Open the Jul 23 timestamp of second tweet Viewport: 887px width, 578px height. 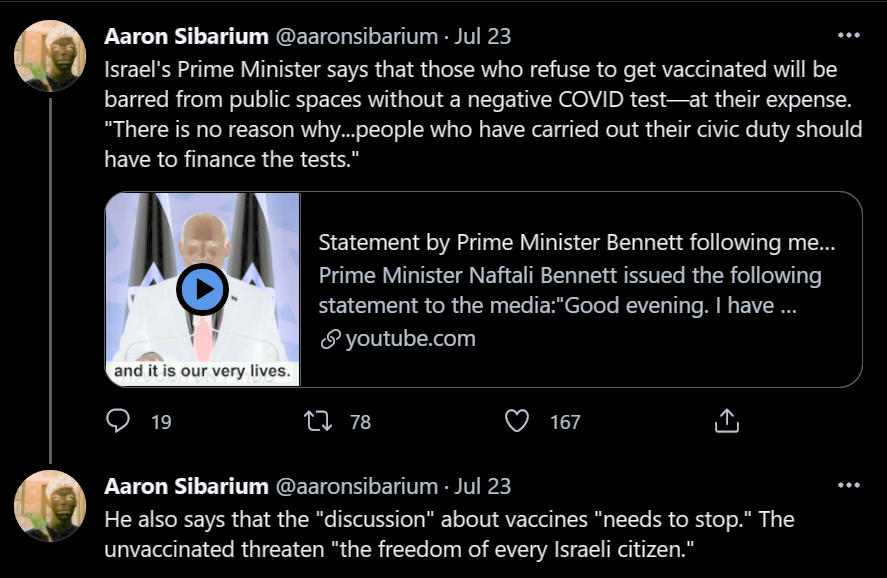tap(483, 487)
